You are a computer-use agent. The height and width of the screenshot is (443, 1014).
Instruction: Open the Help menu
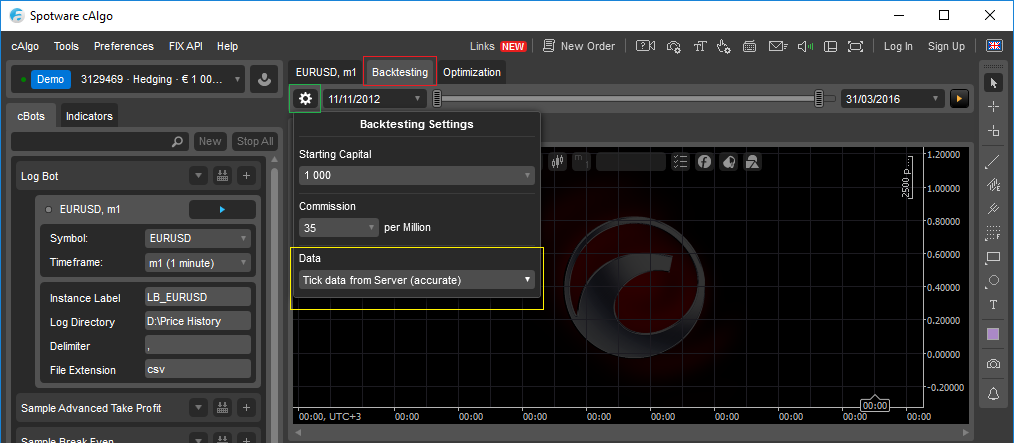coord(228,46)
